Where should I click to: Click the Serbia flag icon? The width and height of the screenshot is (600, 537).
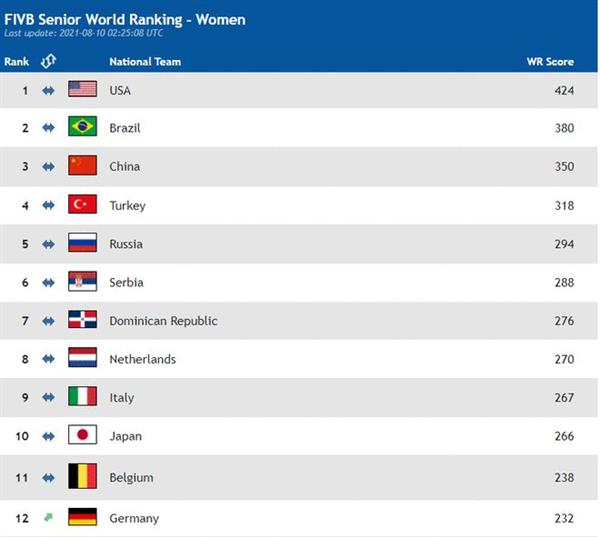82,281
